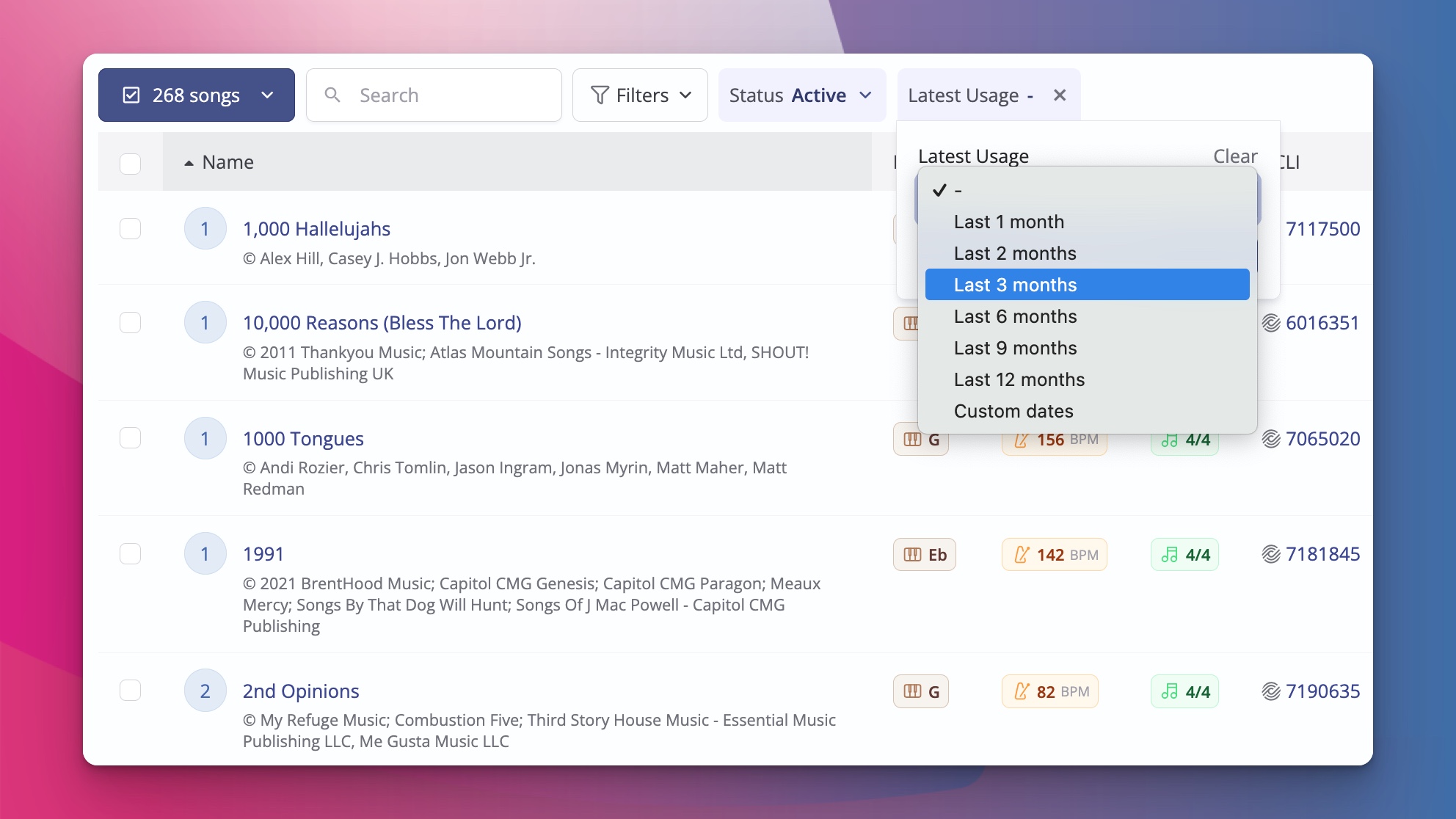The width and height of the screenshot is (1456, 819).
Task: Click the metronome icon next to 142 BPM
Action: [x=1022, y=554]
